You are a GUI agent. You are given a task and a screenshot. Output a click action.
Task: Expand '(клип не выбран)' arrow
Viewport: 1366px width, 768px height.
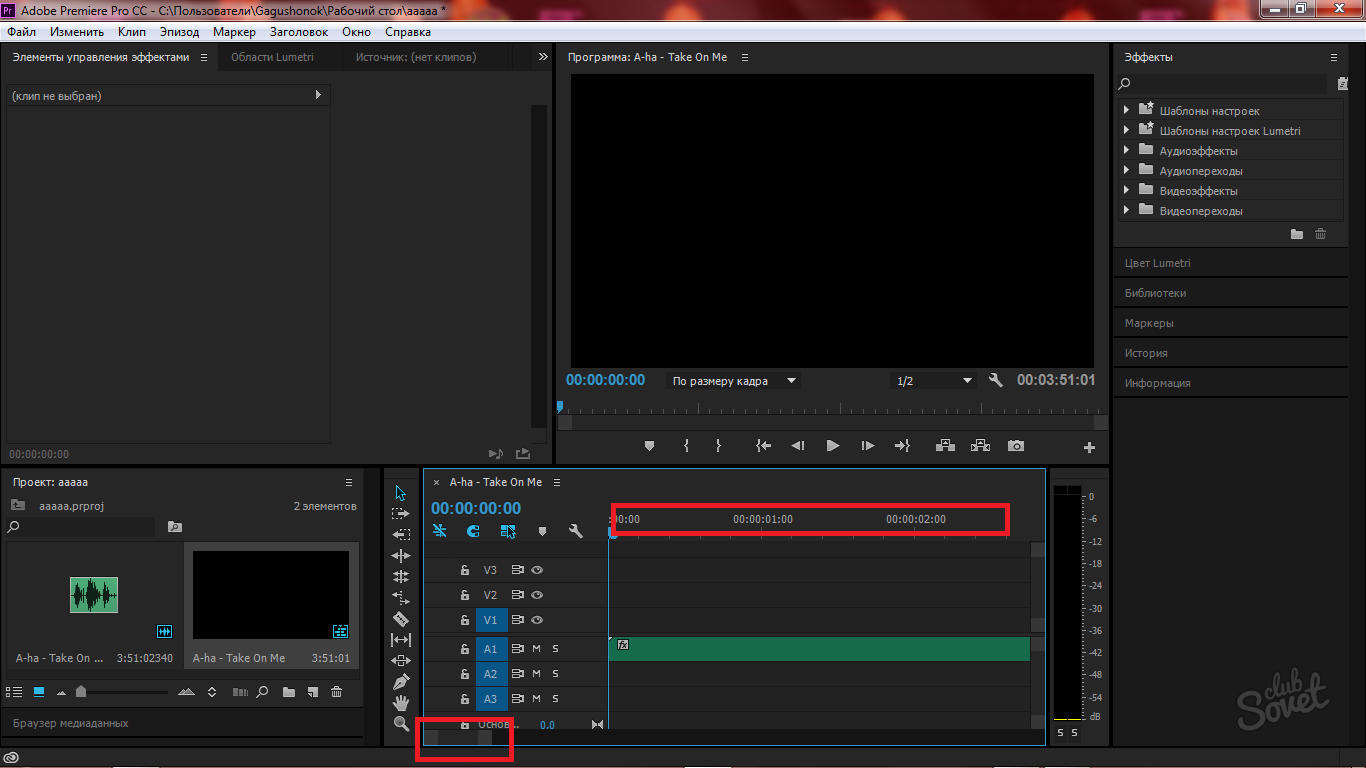[318, 95]
